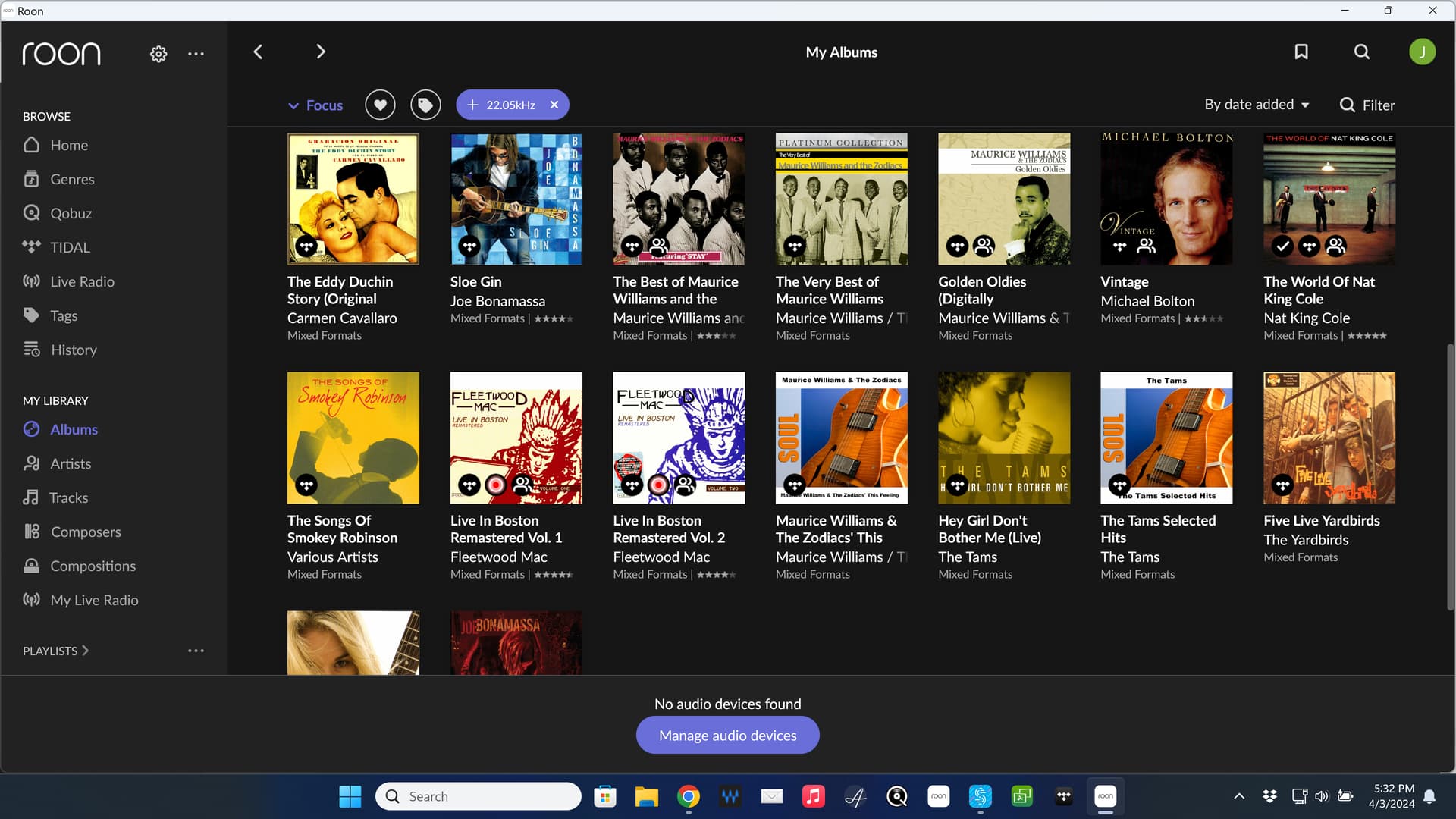The height and width of the screenshot is (819, 1456).
Task: Expand the Focus dropdown
Action: 315,105
